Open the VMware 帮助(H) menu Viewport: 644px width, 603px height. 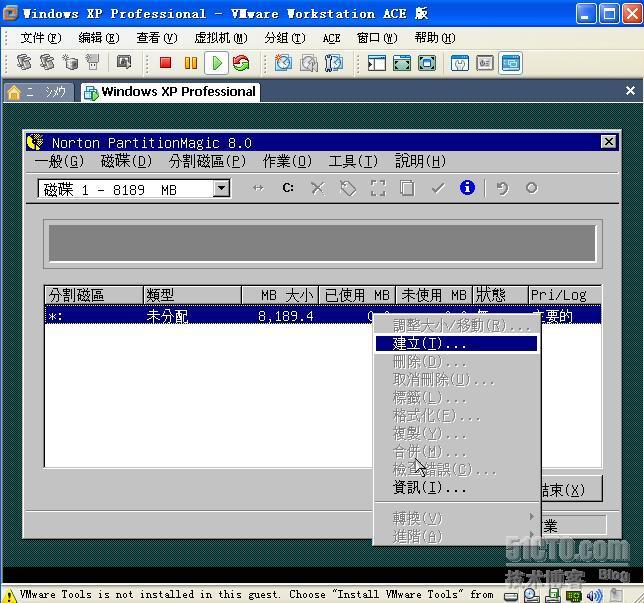point(435,38)
